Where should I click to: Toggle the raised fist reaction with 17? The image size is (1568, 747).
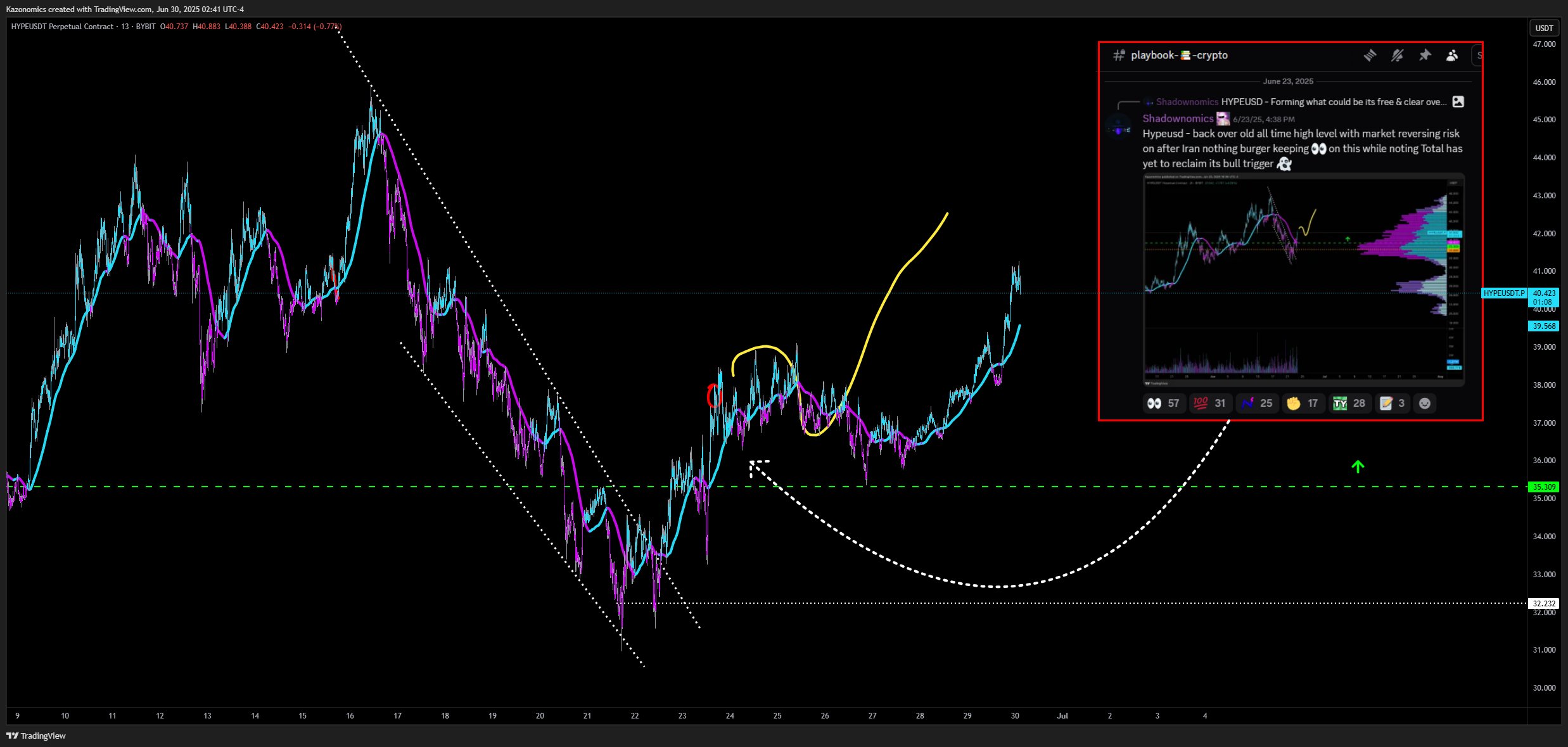[1303, 403]
